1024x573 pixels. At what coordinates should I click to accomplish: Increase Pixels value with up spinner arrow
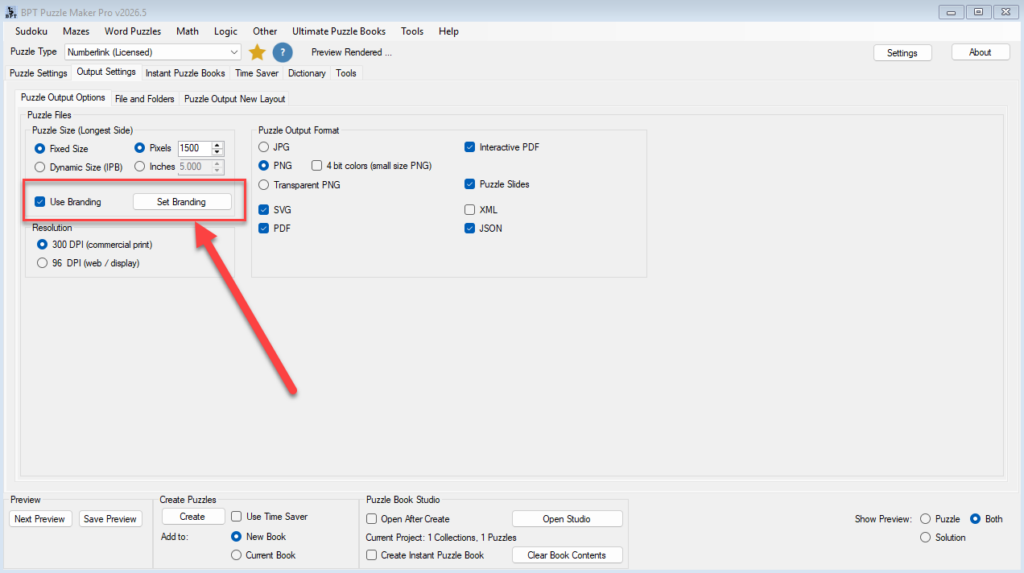[217, 144]
